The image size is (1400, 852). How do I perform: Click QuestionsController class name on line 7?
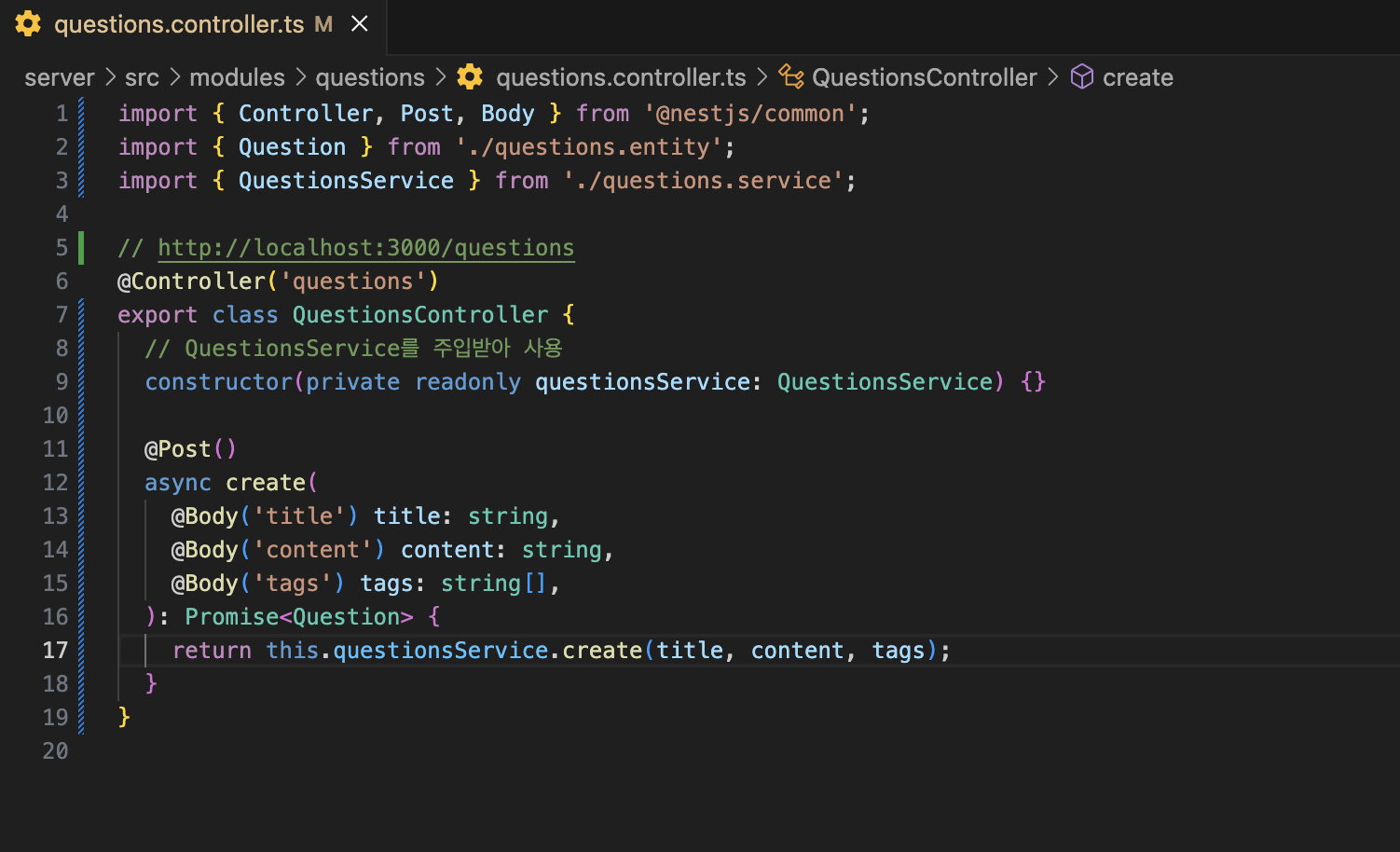click(420, 315)
